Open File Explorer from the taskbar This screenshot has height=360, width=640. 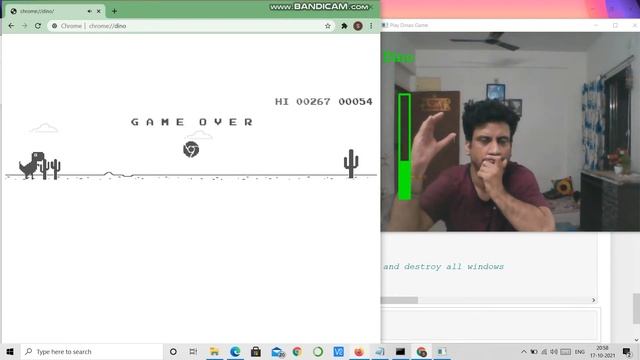214,351
